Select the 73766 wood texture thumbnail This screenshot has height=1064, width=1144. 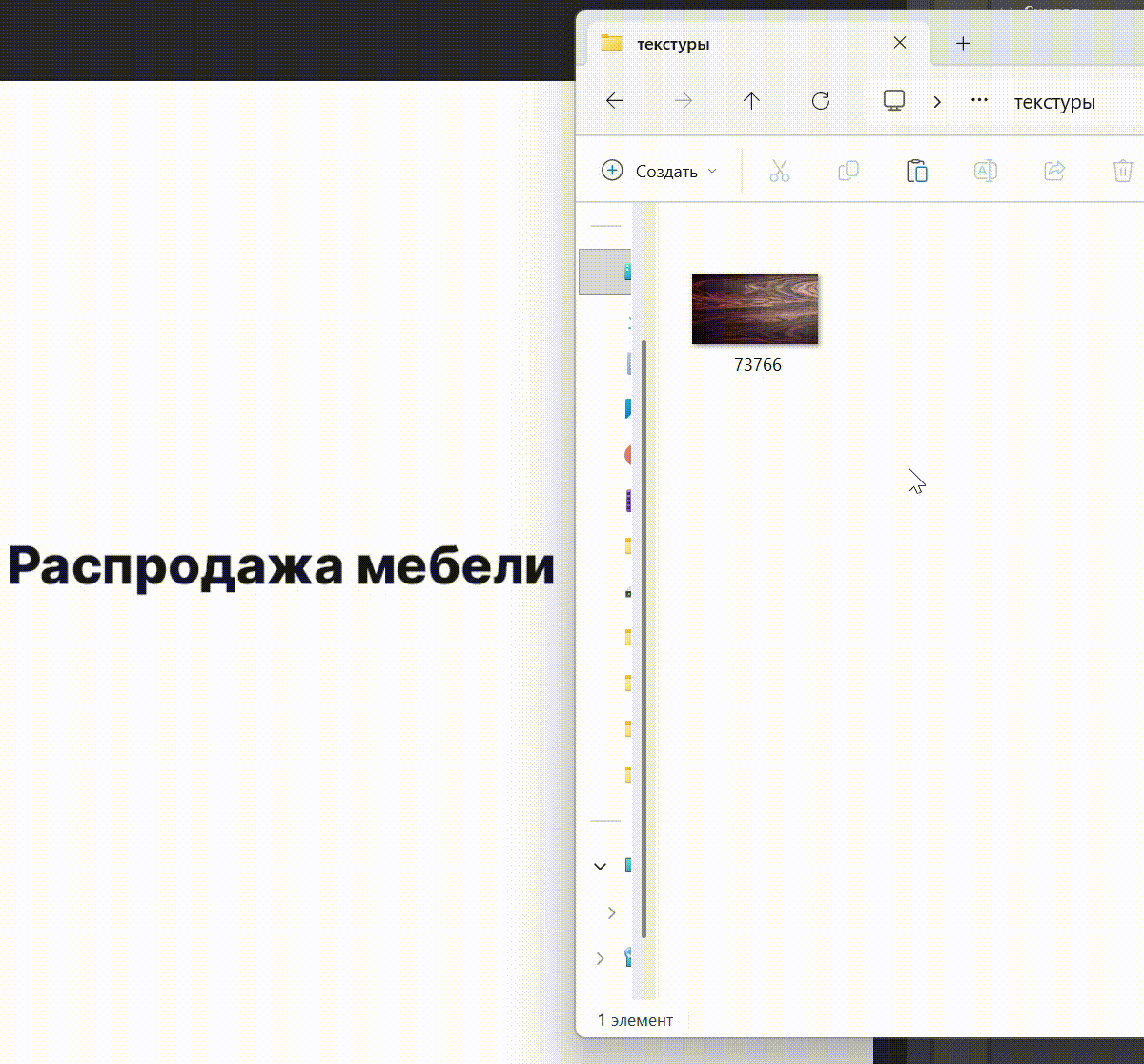tap(755, 309)
